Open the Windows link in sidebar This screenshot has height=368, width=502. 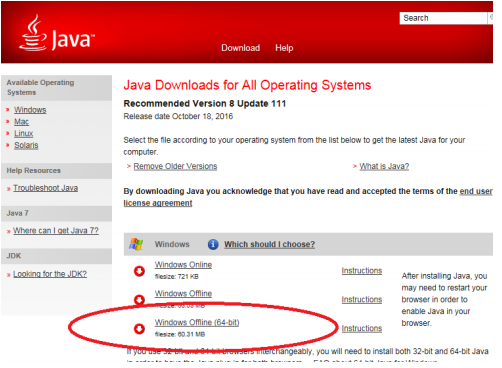click(30, 110)
